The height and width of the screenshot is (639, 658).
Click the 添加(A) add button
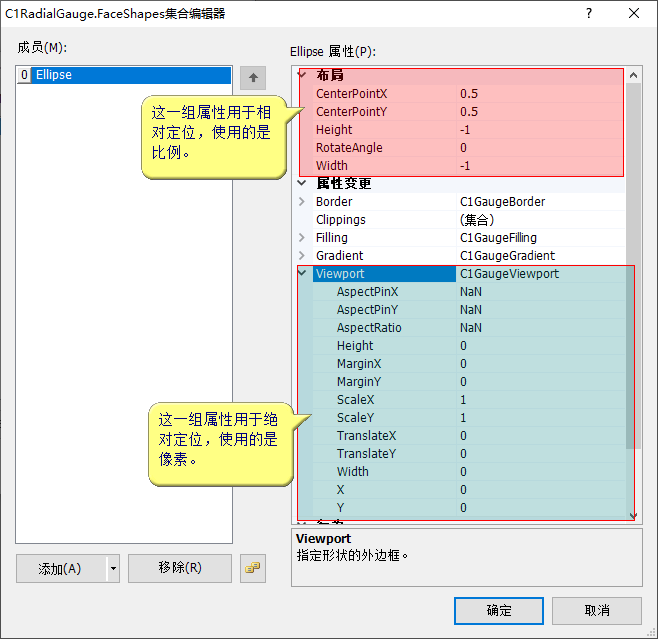click(60, 568)
